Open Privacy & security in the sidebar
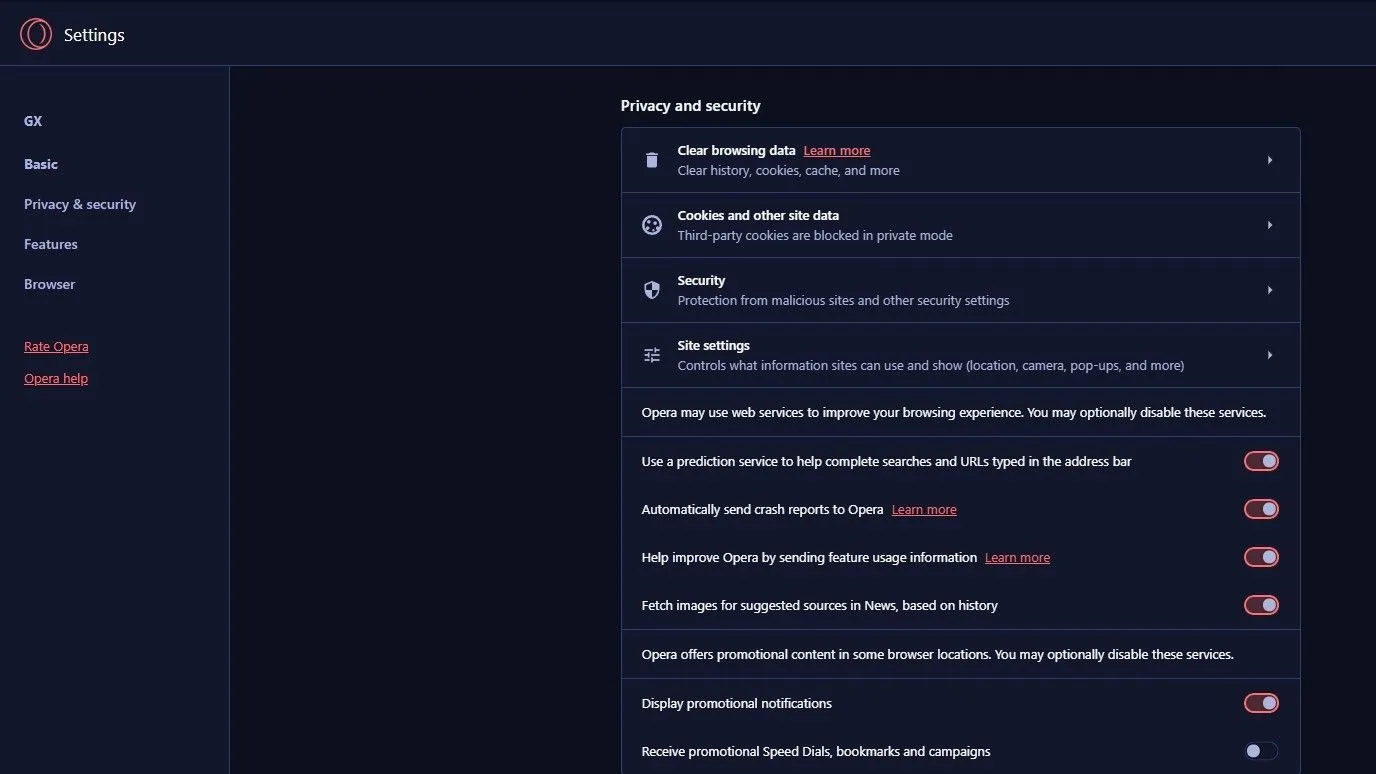 (80, 204)
